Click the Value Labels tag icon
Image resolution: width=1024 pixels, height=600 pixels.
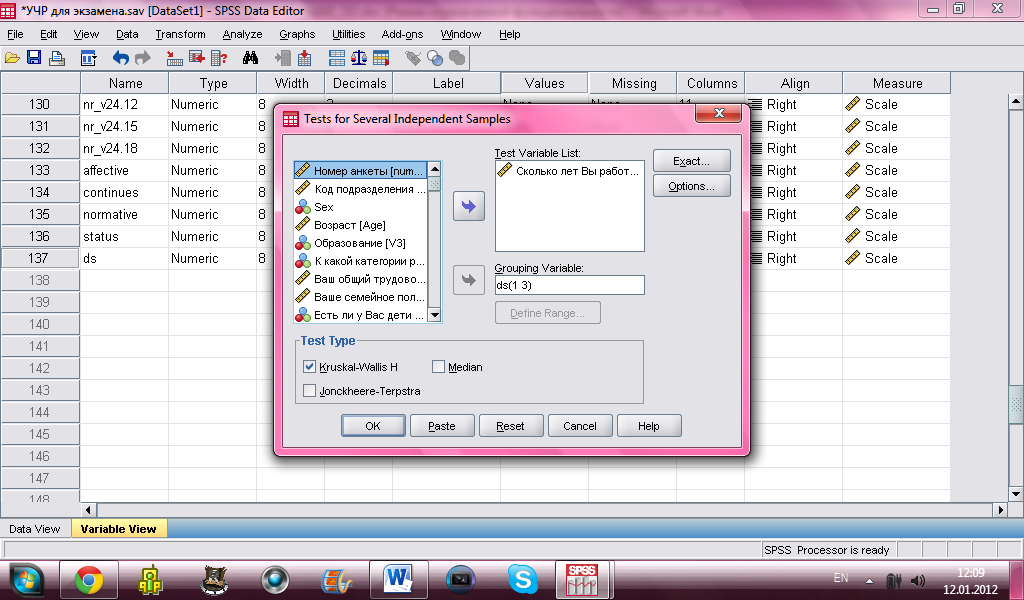coord(413,58)
